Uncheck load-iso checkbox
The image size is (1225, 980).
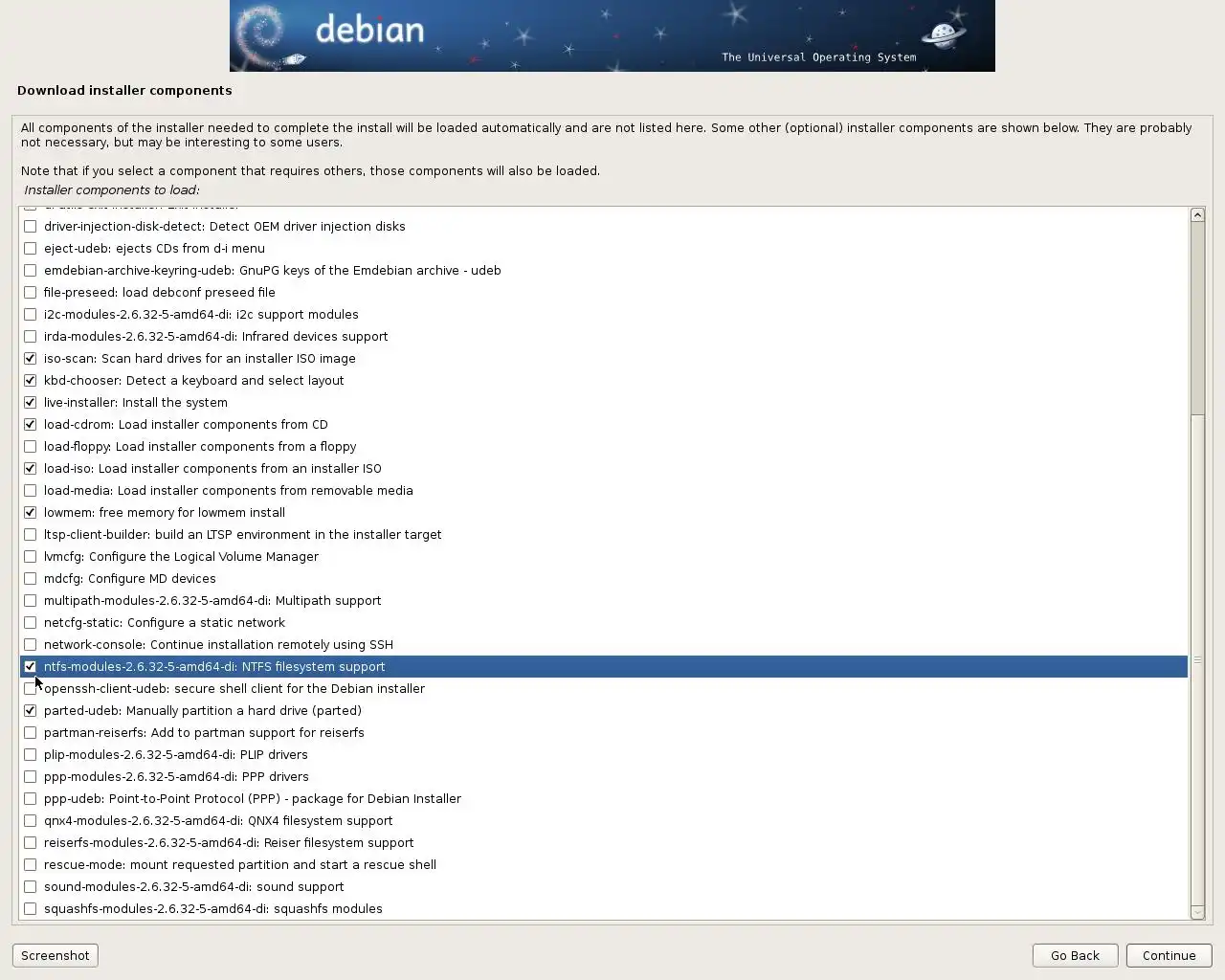[x=31, y=469]
